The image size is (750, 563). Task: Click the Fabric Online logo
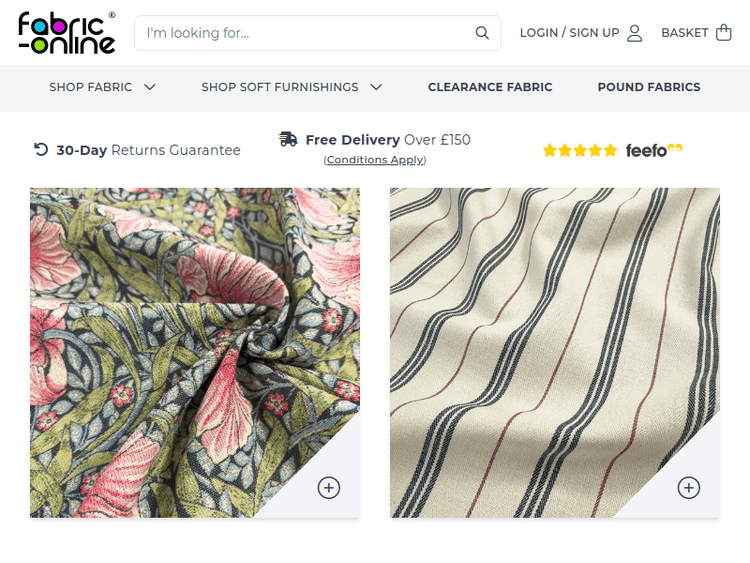point(66,32)
